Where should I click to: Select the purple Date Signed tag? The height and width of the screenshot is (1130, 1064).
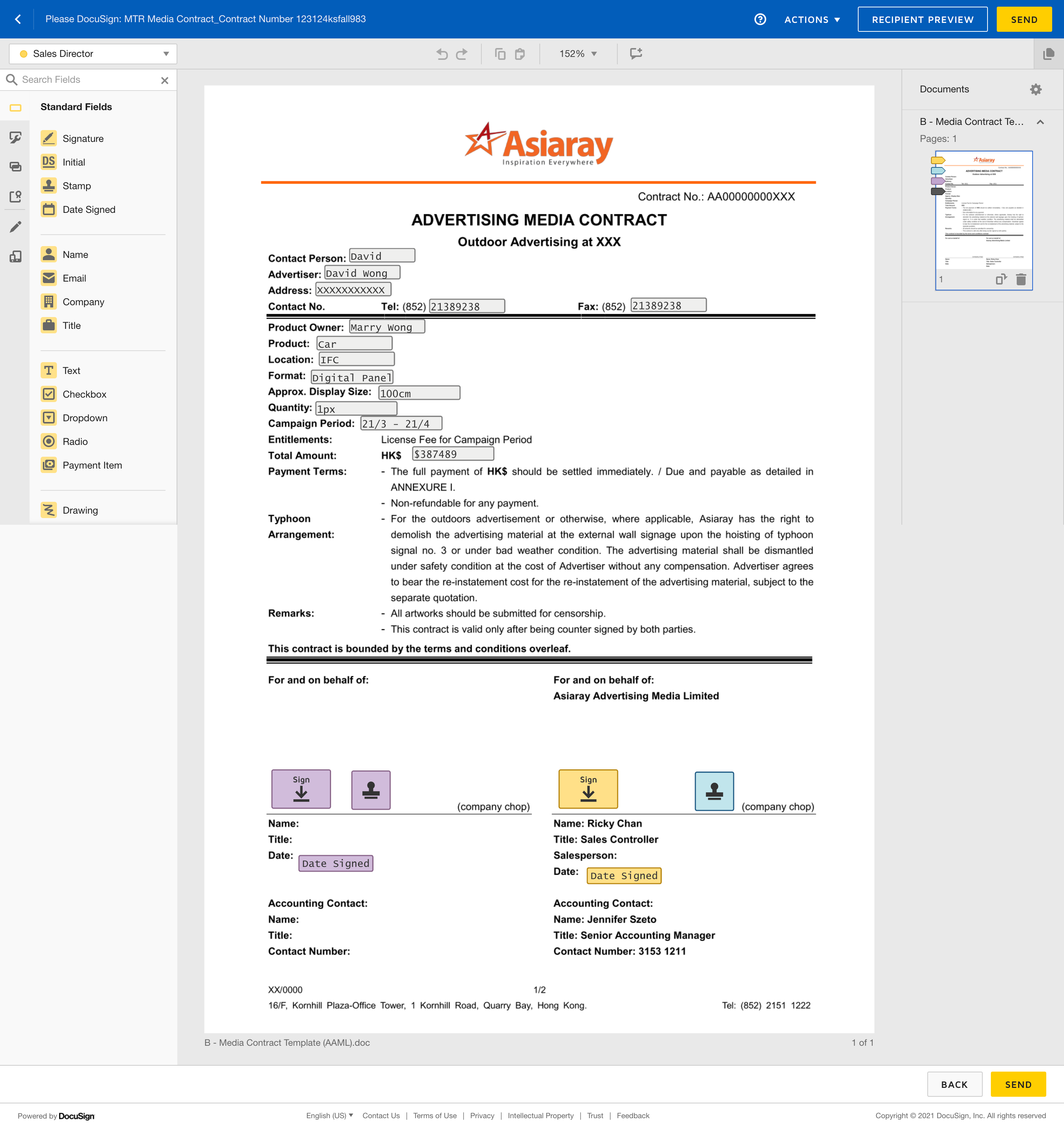[336, 864]
